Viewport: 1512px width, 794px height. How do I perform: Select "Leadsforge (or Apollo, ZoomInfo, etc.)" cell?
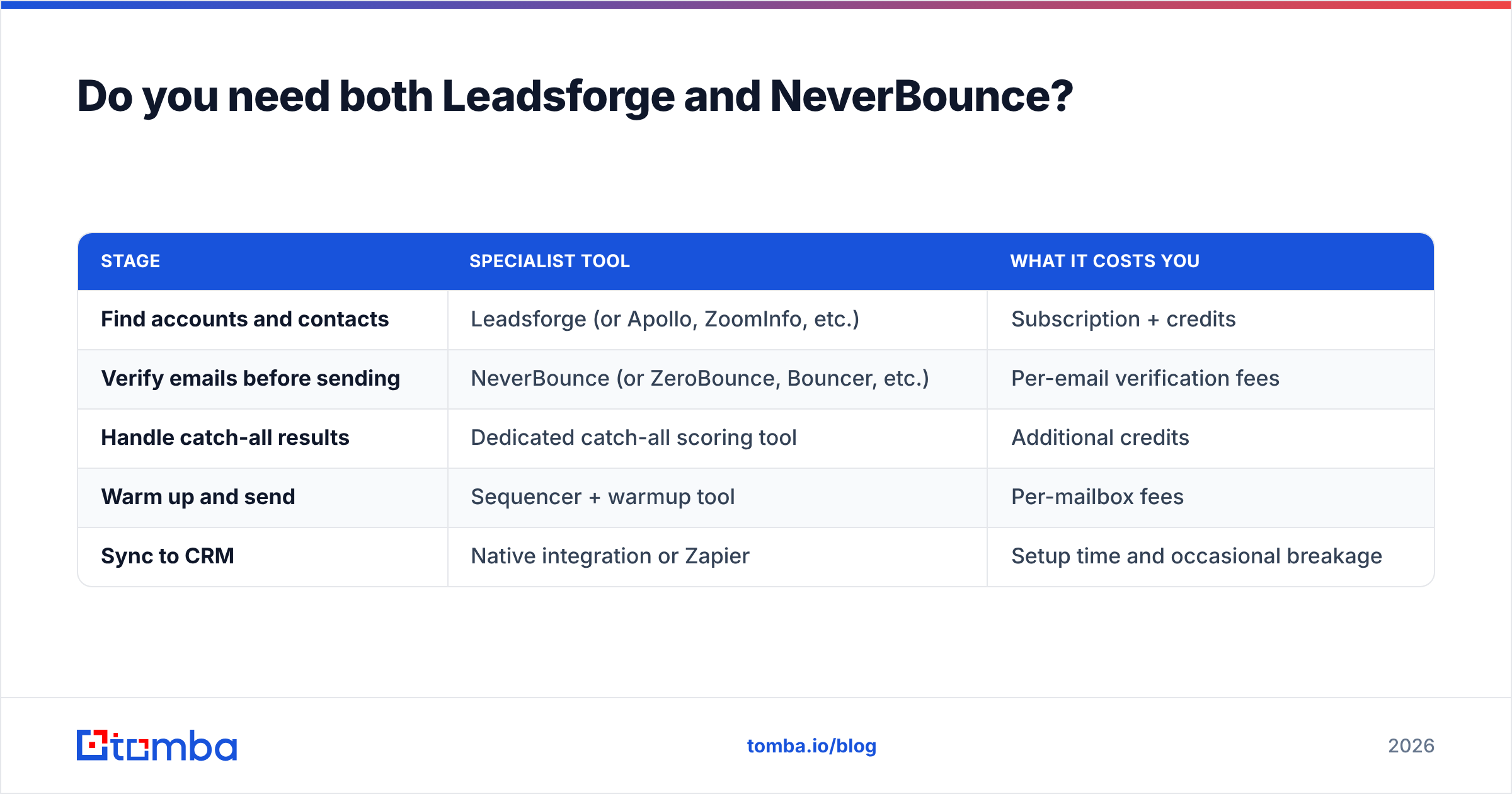(718, 319)
